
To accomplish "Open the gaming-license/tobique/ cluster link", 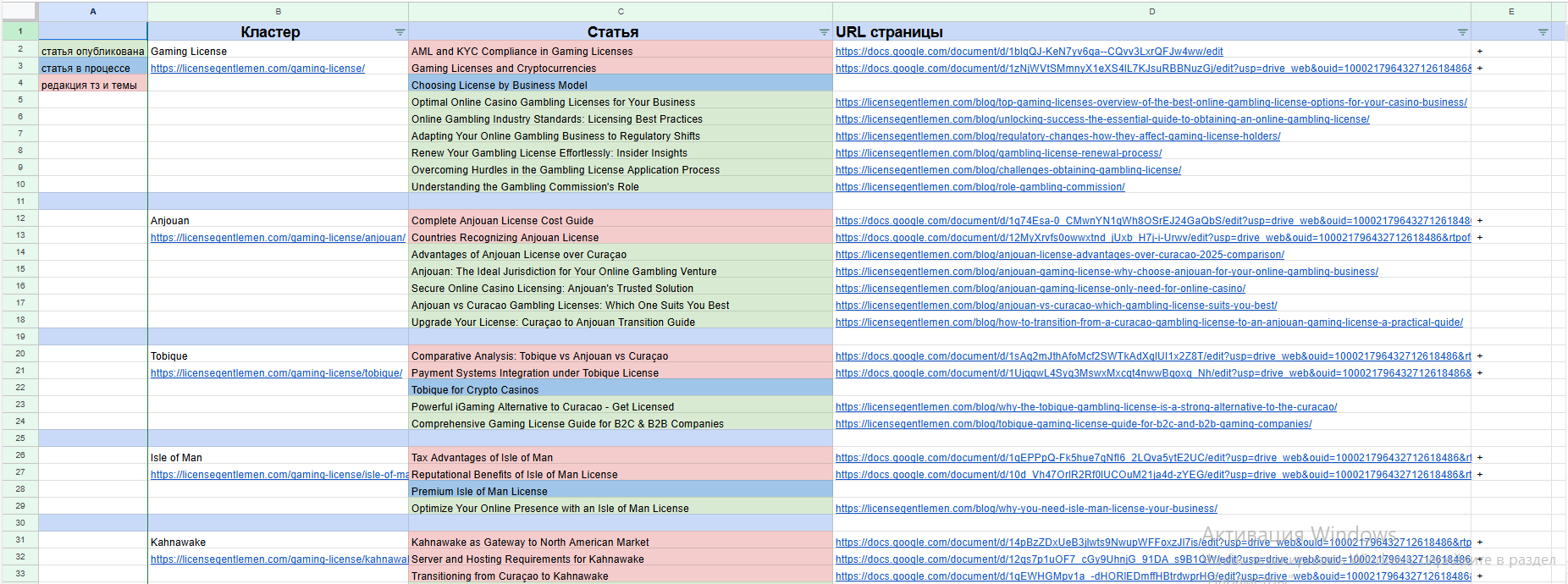I will pos(276,373).
